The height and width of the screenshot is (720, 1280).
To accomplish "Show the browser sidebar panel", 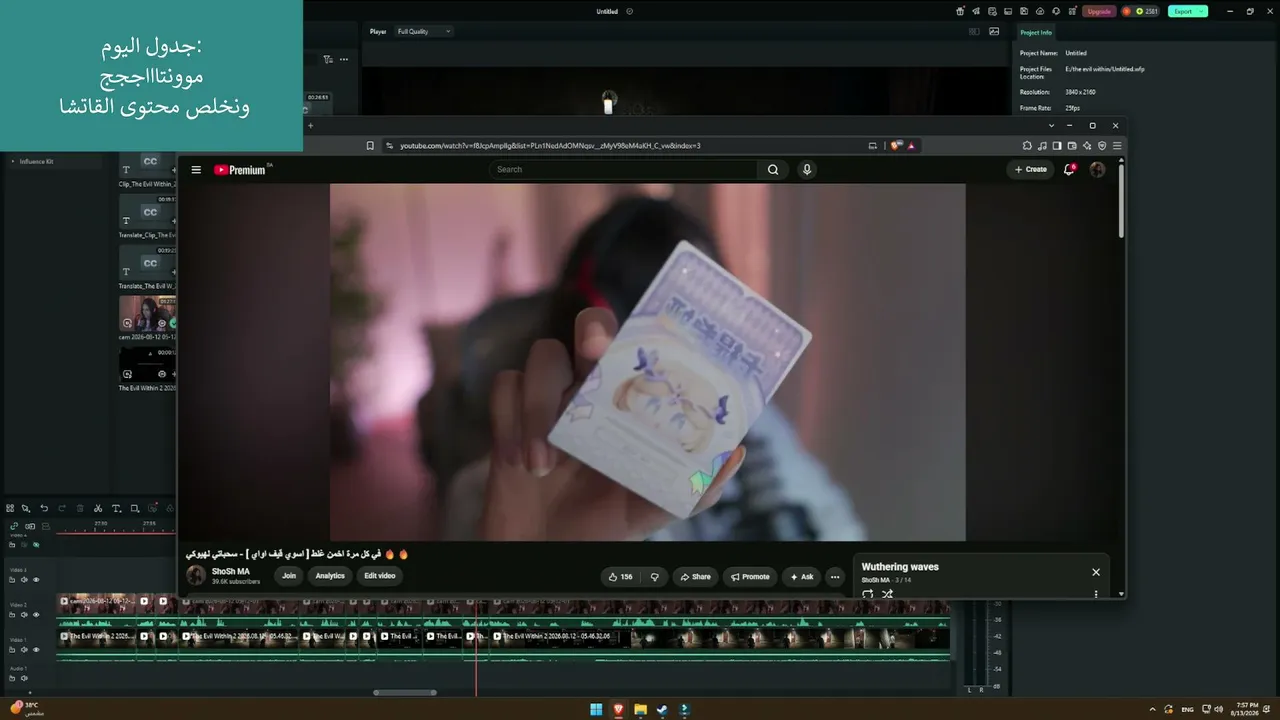I will tap(1057, 146).
